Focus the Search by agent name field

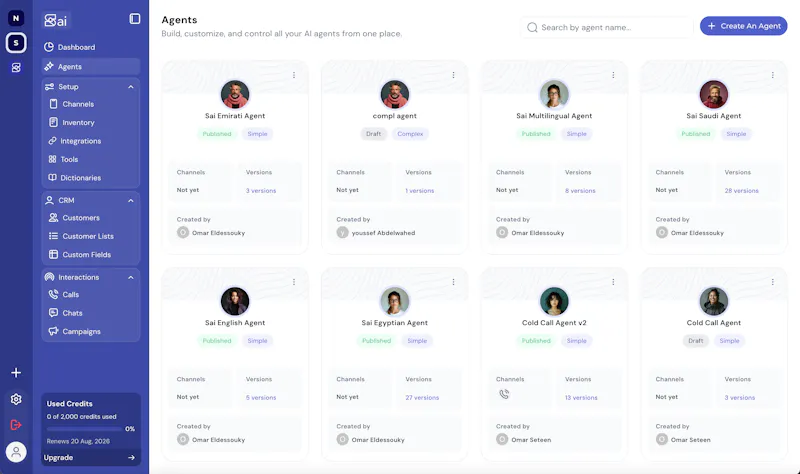pyautogui.click(x=607, y=27)
